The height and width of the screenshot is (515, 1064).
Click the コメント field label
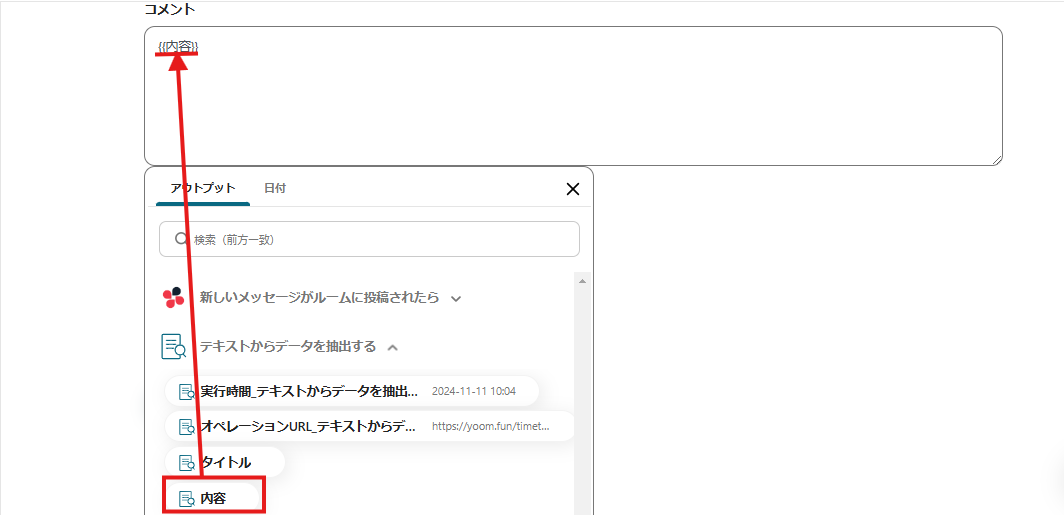click(x=170, y=9)
